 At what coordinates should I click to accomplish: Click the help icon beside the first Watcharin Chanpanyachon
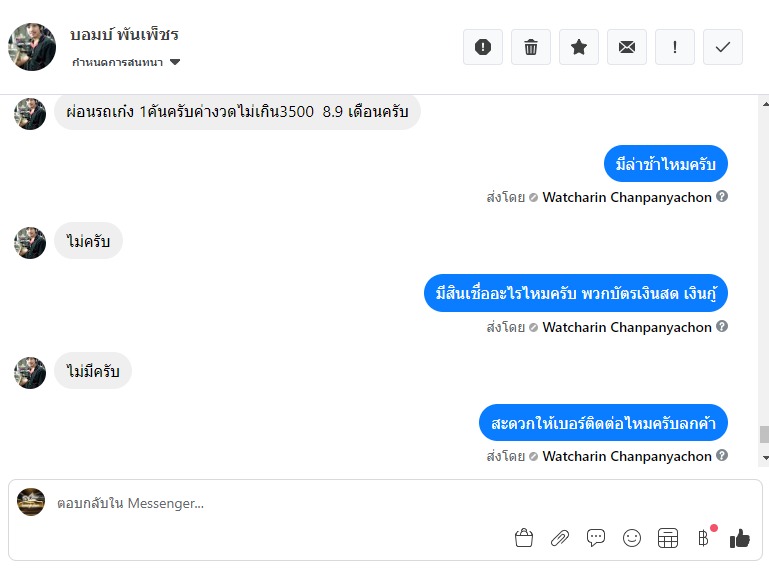tap(721, 196)
